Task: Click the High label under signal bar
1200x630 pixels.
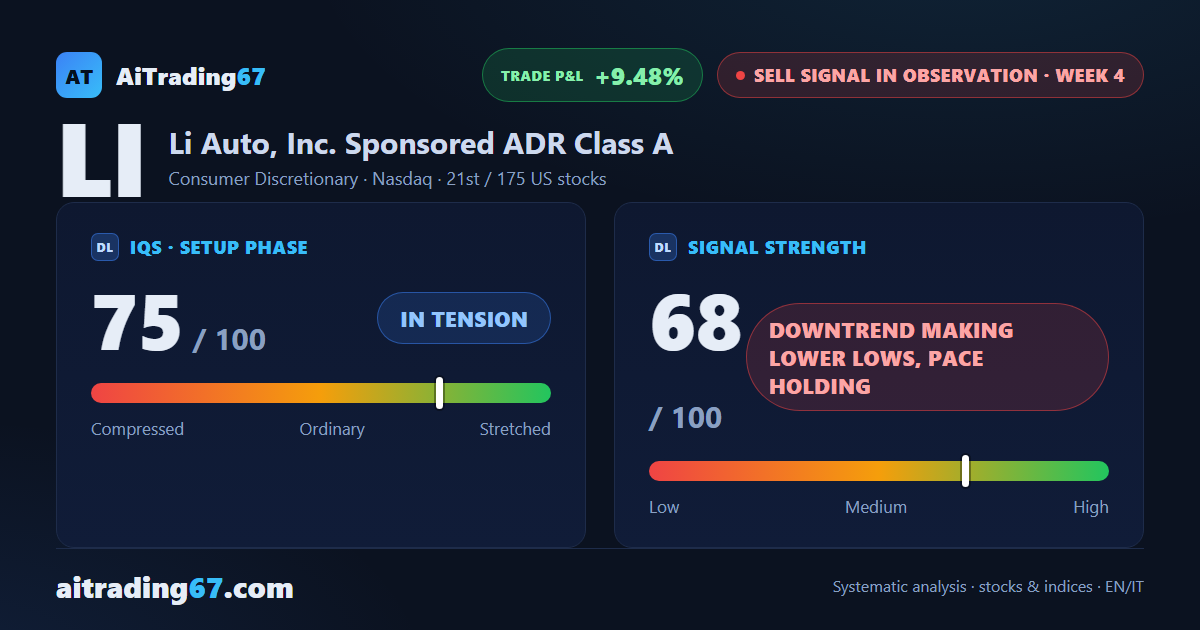Action: 1091,507
